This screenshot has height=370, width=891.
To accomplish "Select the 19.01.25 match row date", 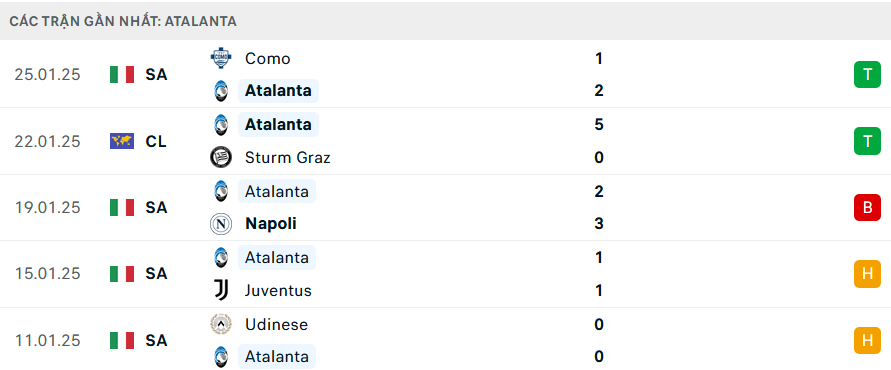I will point(48,207).
